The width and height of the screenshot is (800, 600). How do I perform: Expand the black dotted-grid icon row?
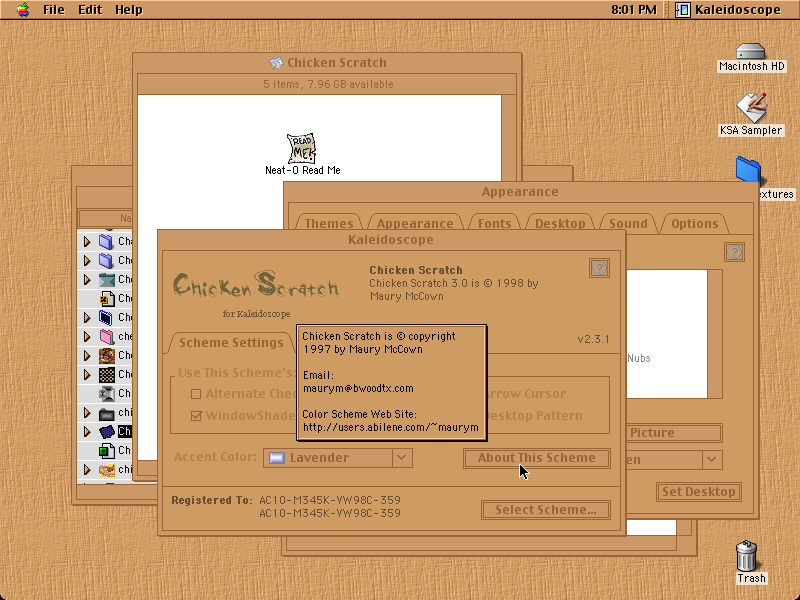(x=87, y=374)
